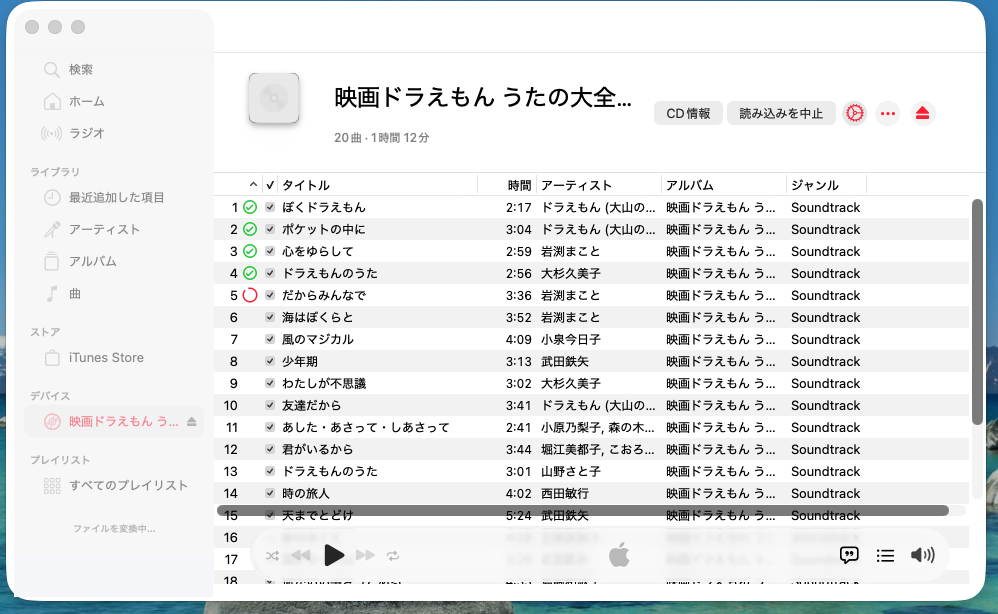Click the red import progress icon in header
This screenshot has height=614, width=998.
[x=854, y=113]
